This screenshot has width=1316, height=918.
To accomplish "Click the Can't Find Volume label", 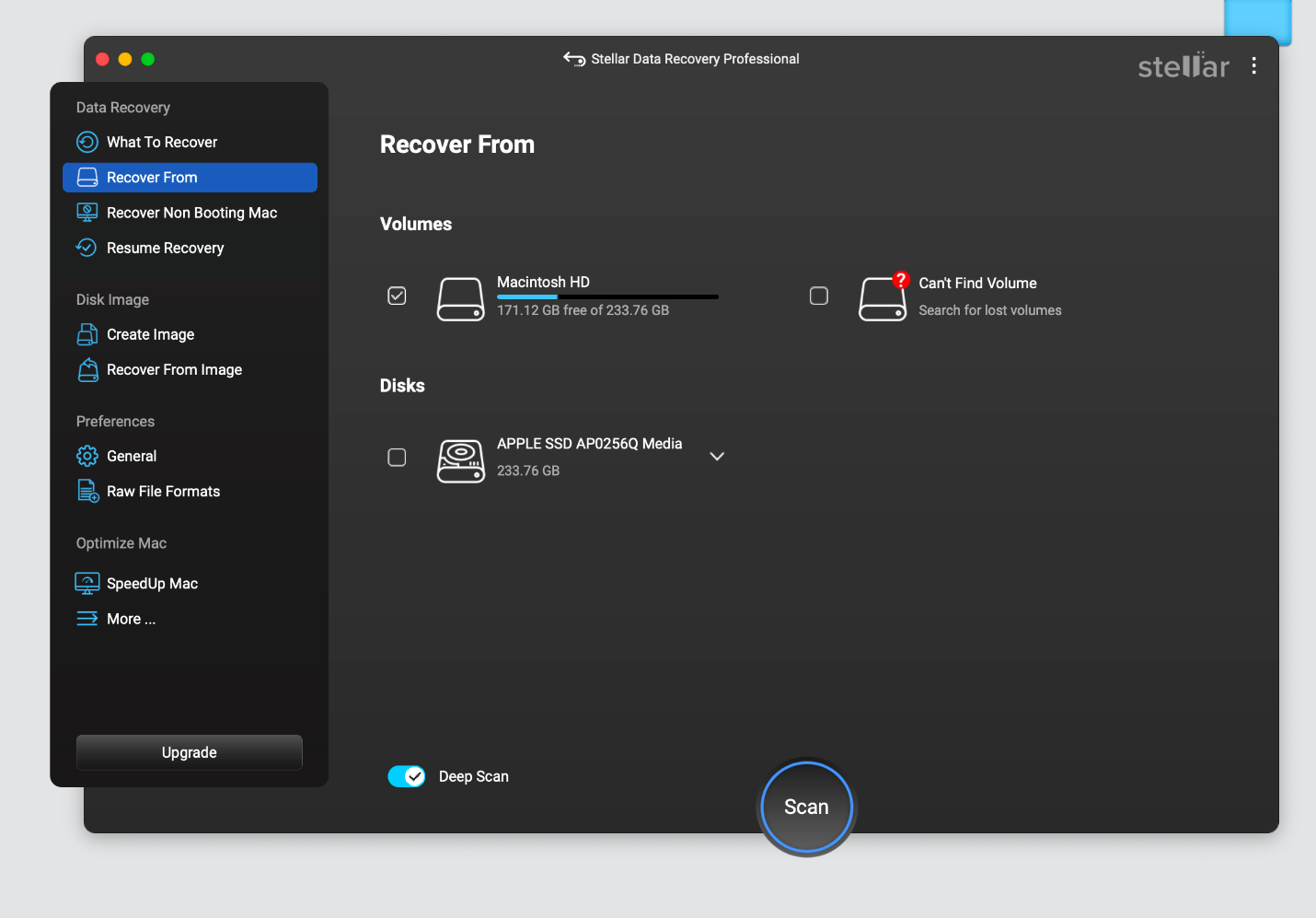I will (977, 283).
